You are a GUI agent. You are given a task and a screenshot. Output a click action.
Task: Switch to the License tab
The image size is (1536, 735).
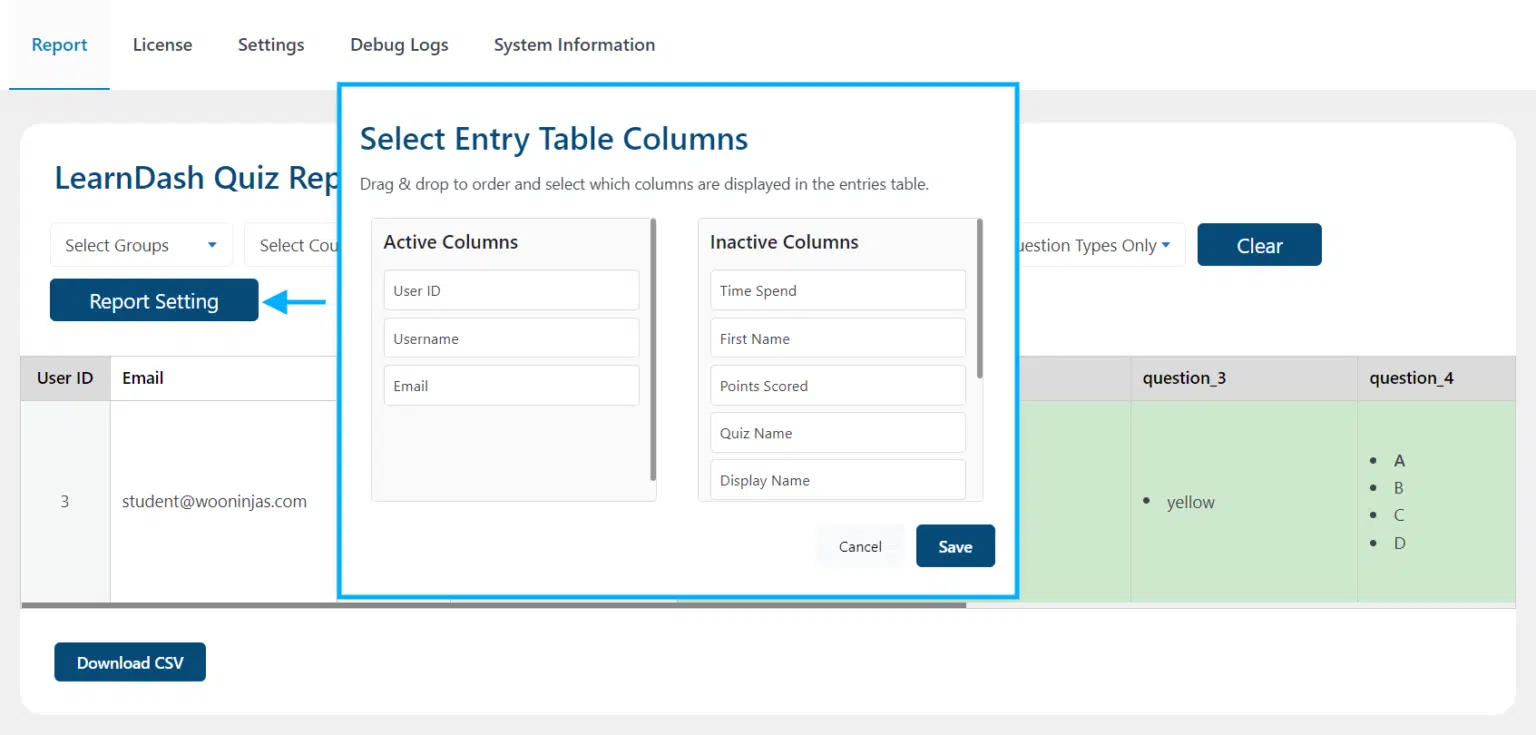tap(162, 45)
